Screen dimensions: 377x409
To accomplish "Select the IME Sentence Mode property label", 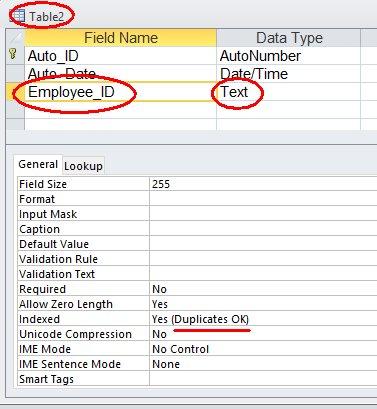I will click(70, 364).
